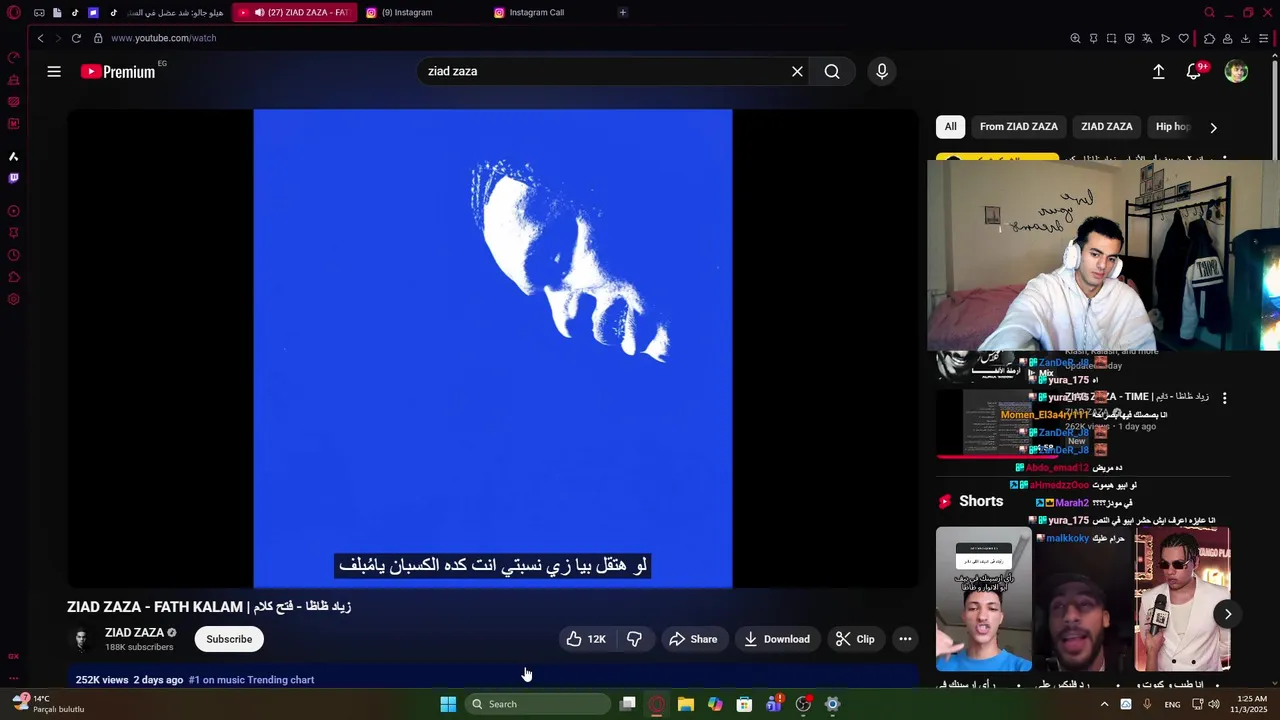Open the trending music chart link
The height and width of the screenshot is (720, 1280).
251,680
